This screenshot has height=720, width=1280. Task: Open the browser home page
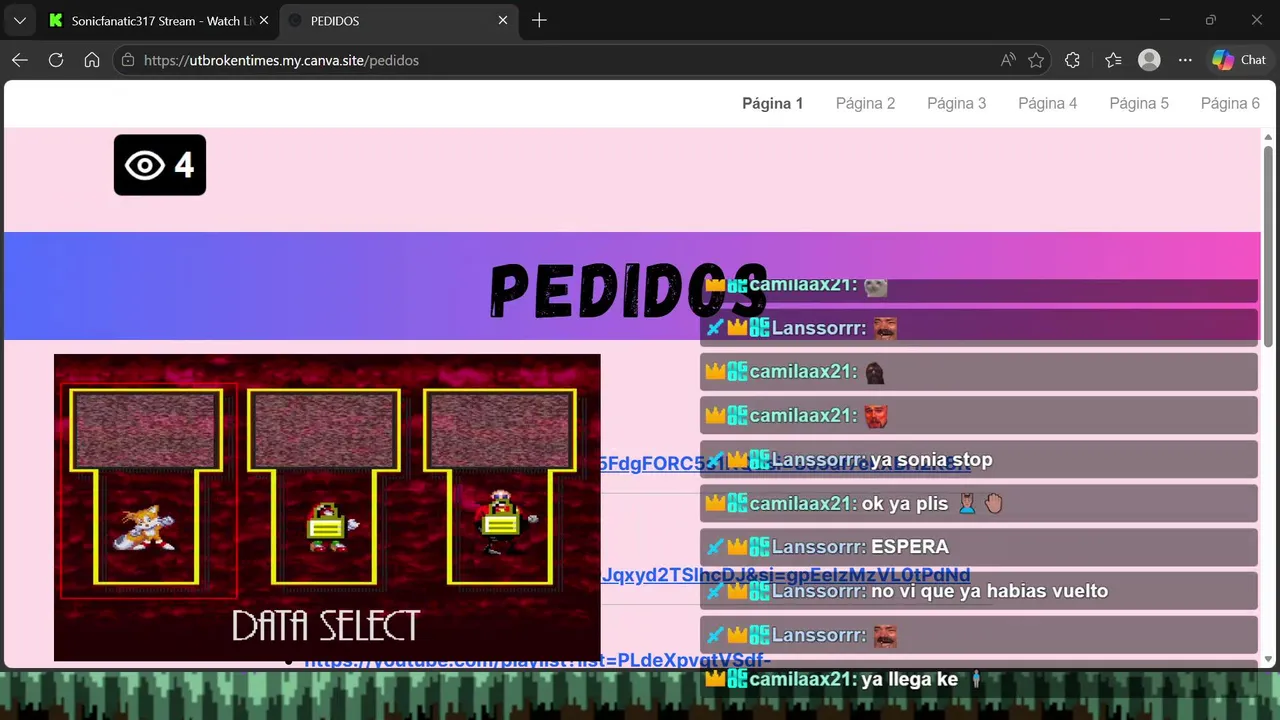click(x=92, y=60)
